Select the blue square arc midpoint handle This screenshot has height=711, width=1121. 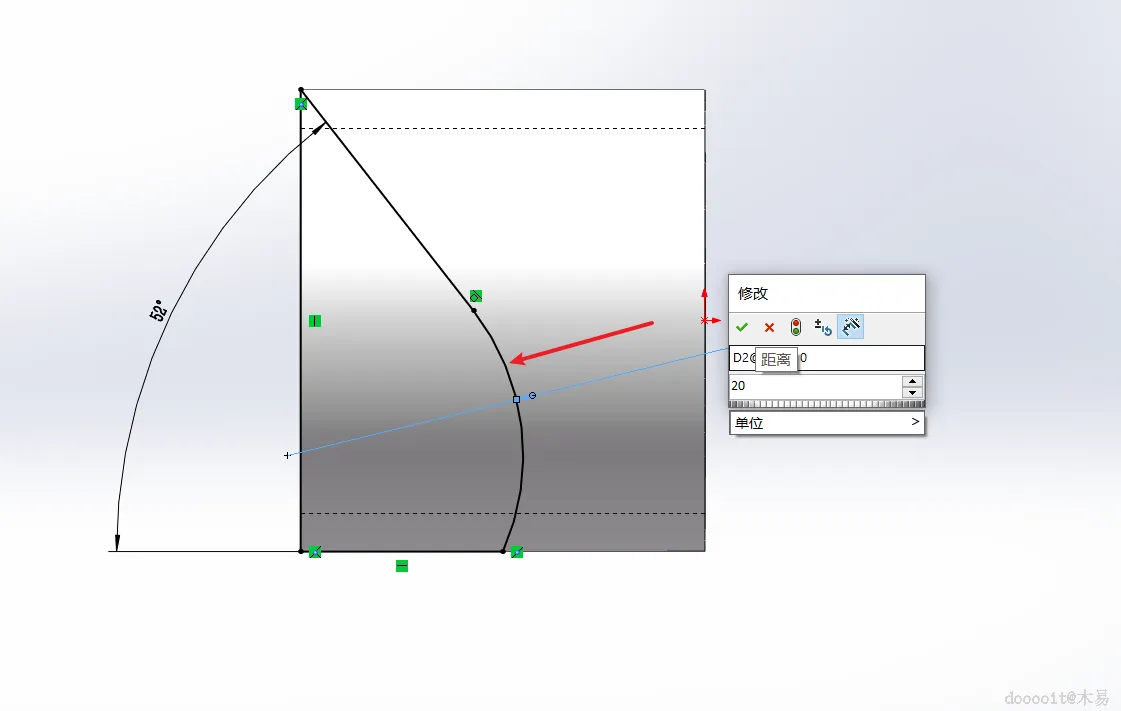(x=517, y=399)
